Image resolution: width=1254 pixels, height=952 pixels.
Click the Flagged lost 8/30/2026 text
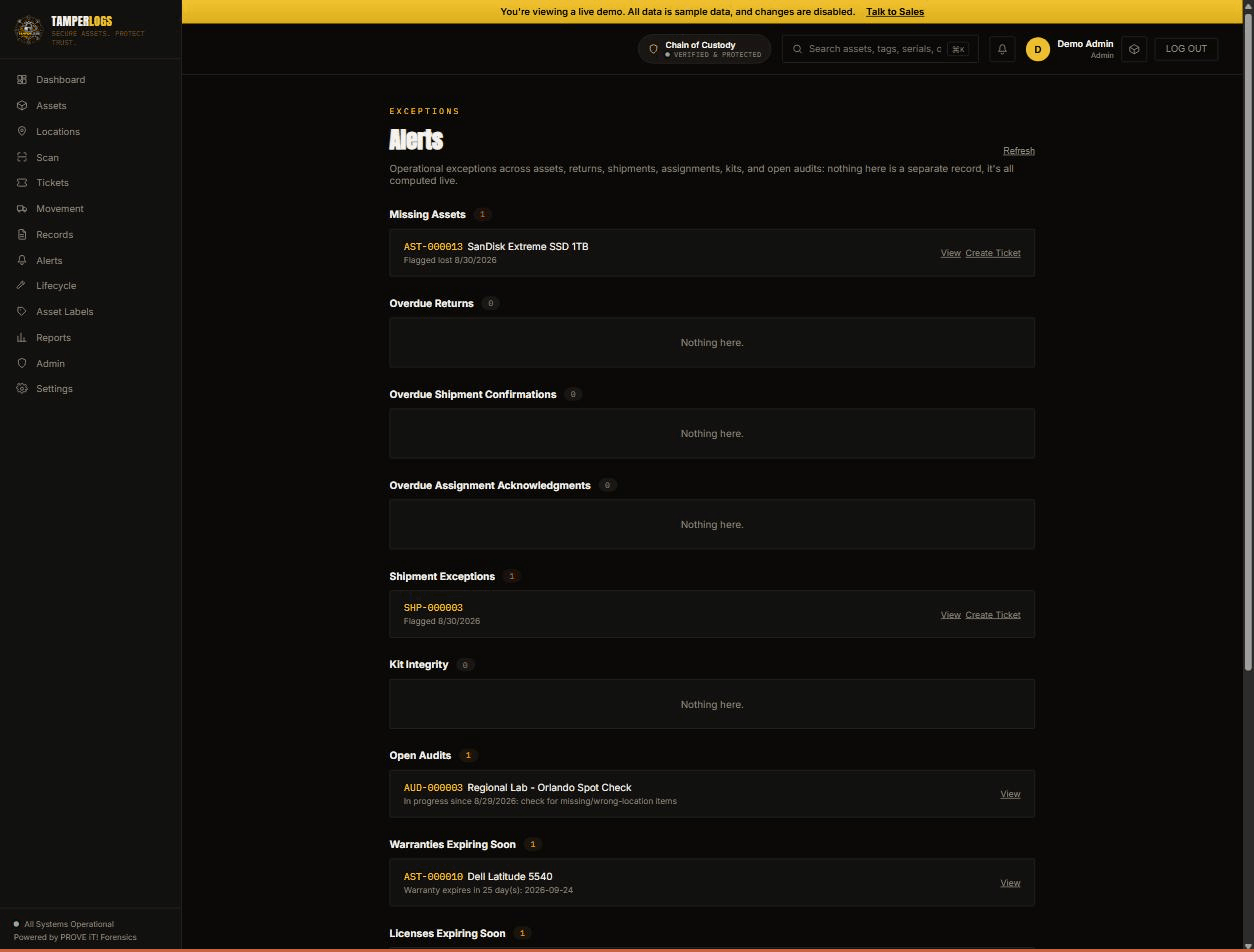[450, 260]
